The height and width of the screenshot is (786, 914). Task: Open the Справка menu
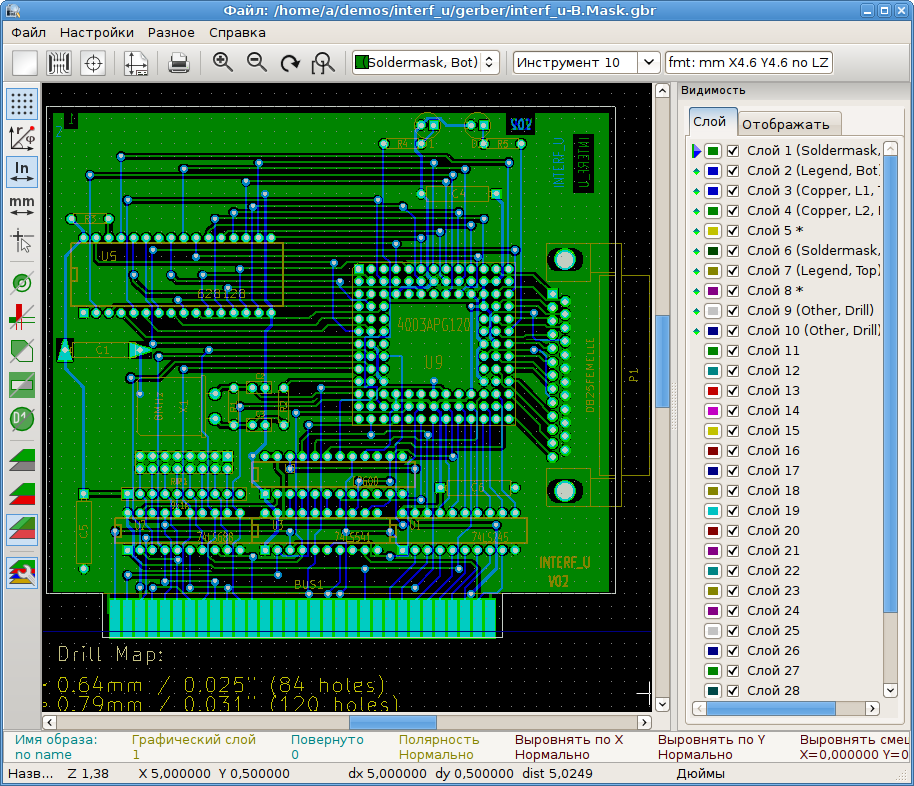tap(237, 32)
